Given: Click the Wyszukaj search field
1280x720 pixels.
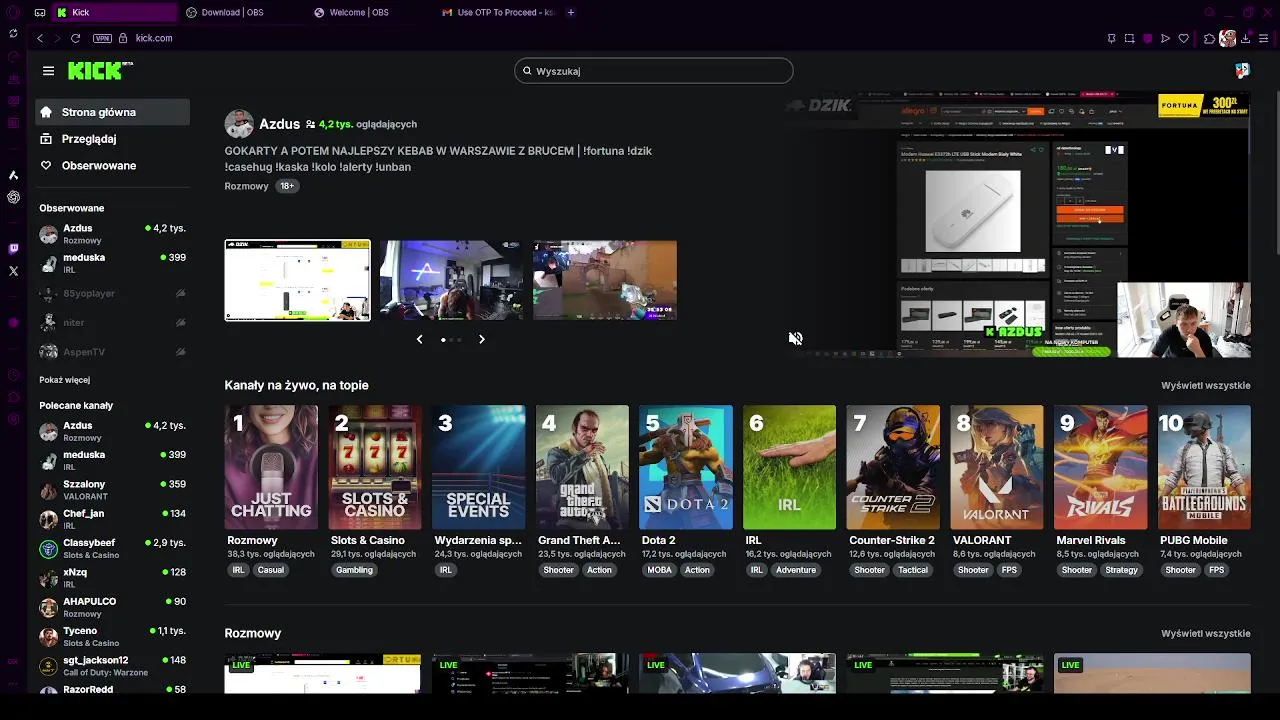Looking at the screenshot, I should [x=654, y=71].
